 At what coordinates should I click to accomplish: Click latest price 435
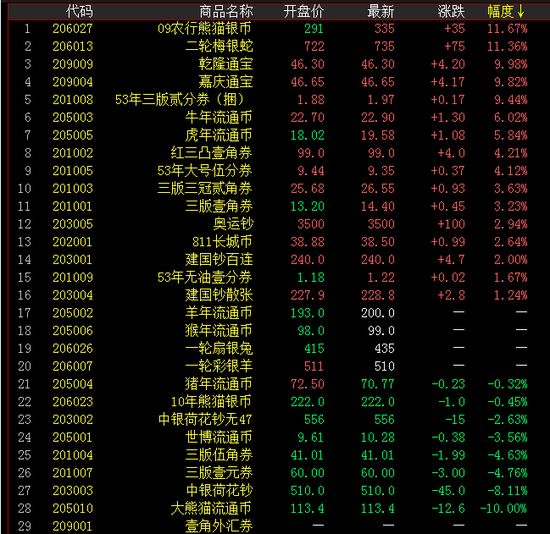coord(384,349)
